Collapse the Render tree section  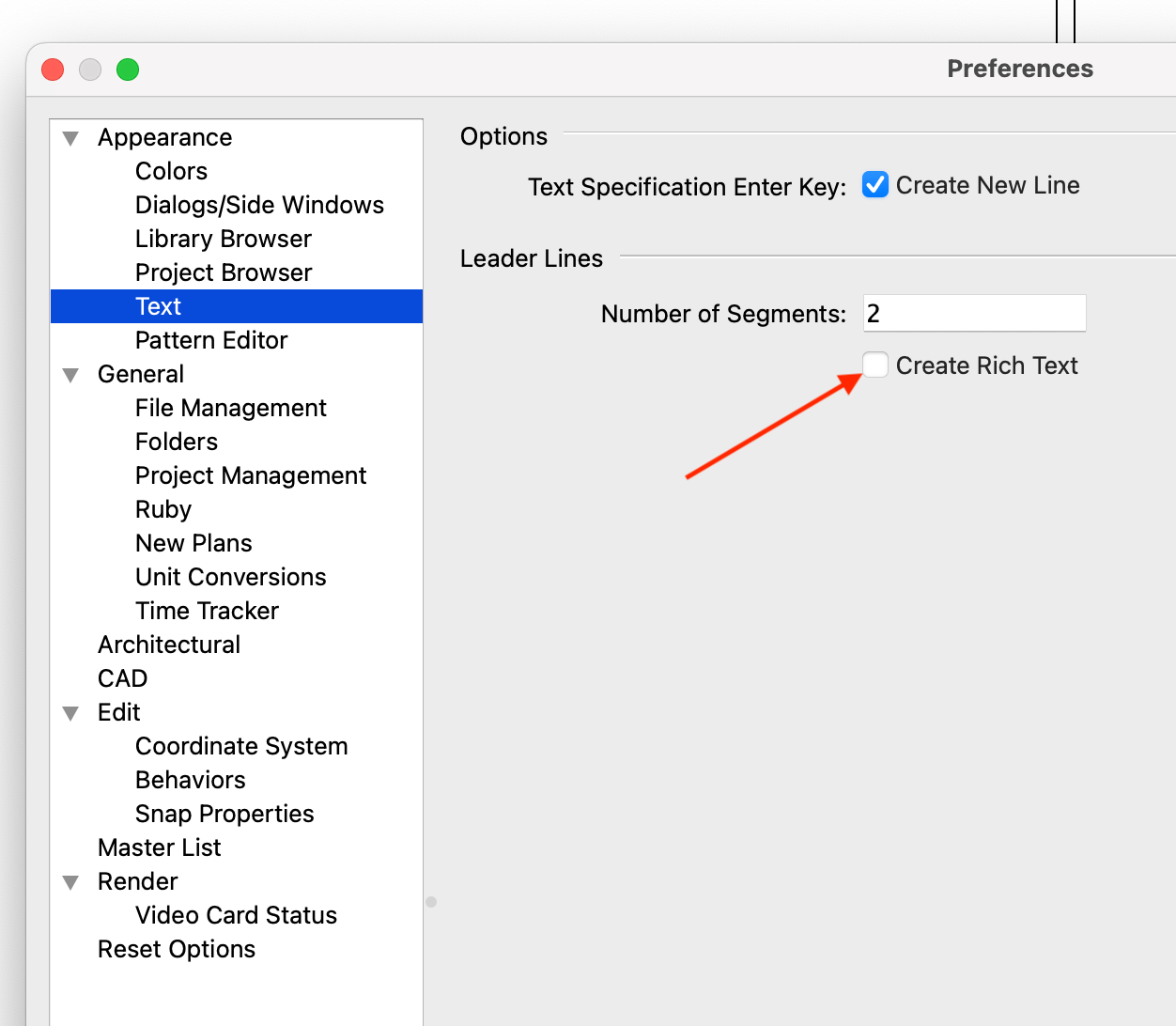pos(70,882)
